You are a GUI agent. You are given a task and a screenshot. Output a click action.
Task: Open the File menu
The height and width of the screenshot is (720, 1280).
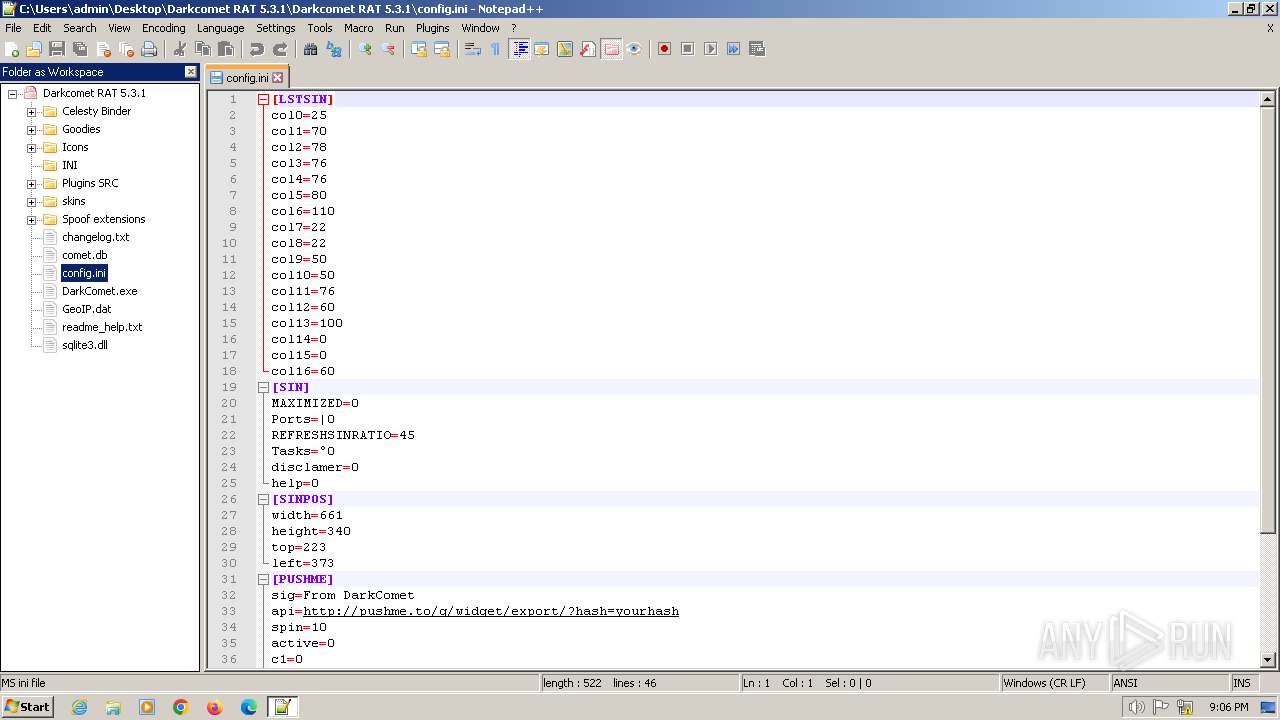click(x=13, y=28)
